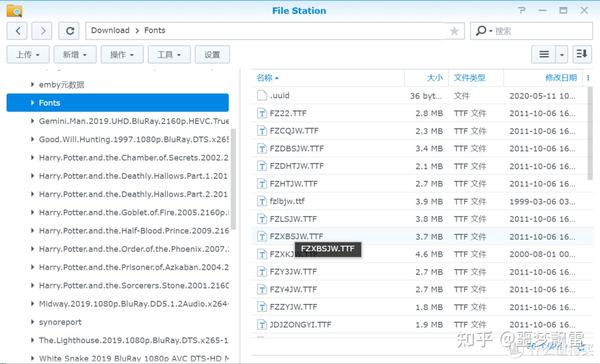Expand the emby元数据 folder tree arrow
This screenshot has height=364, width=600.
click(x=32, y=84)
